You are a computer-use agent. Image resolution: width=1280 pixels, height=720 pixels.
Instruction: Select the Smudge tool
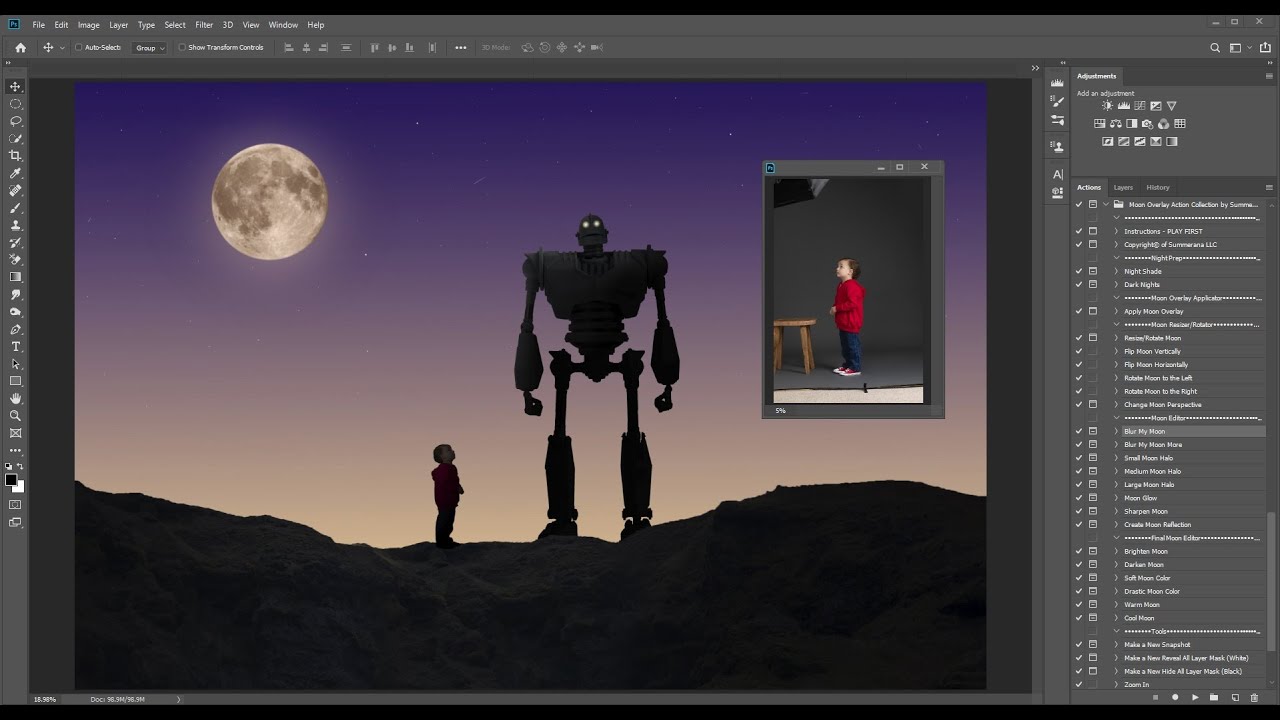15,295
